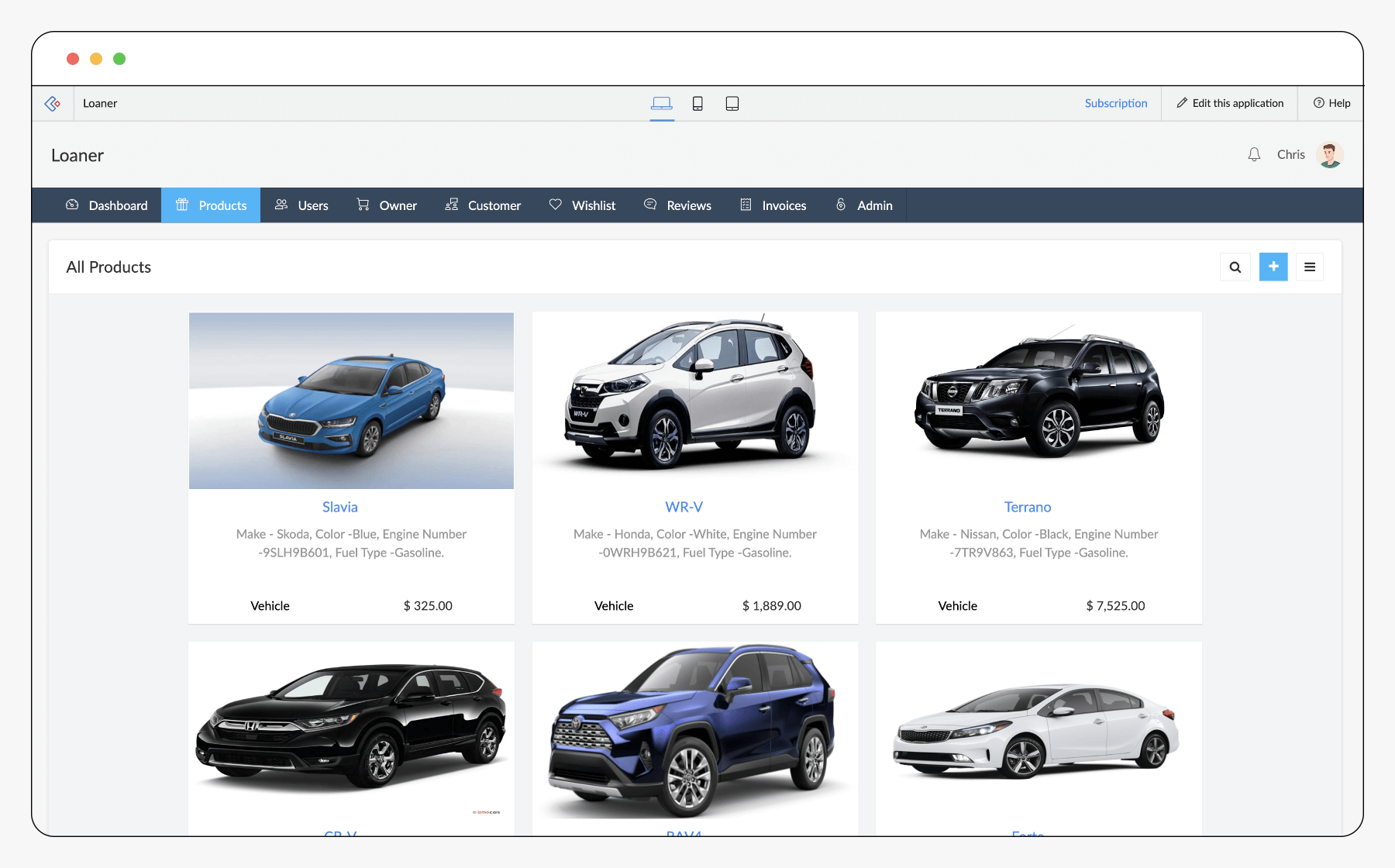1395x868 pixels.
Task: Open the Terrano product link
Action: (1028, 507)
